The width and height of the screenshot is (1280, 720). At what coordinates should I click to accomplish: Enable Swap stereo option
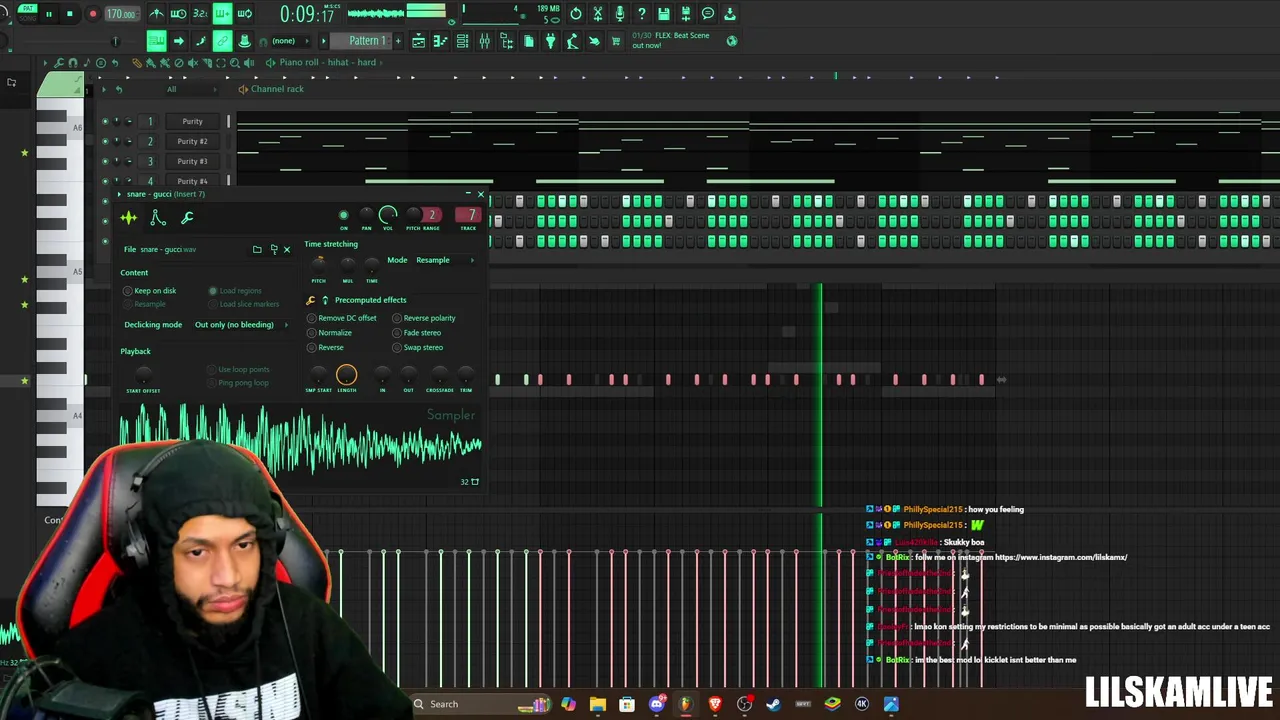tap(418, 347)
